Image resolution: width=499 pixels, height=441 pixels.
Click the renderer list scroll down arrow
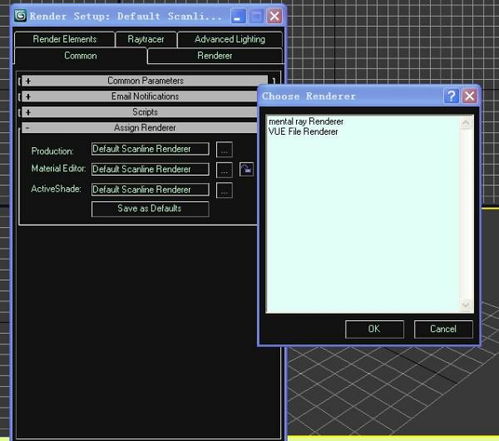point(466,305)
